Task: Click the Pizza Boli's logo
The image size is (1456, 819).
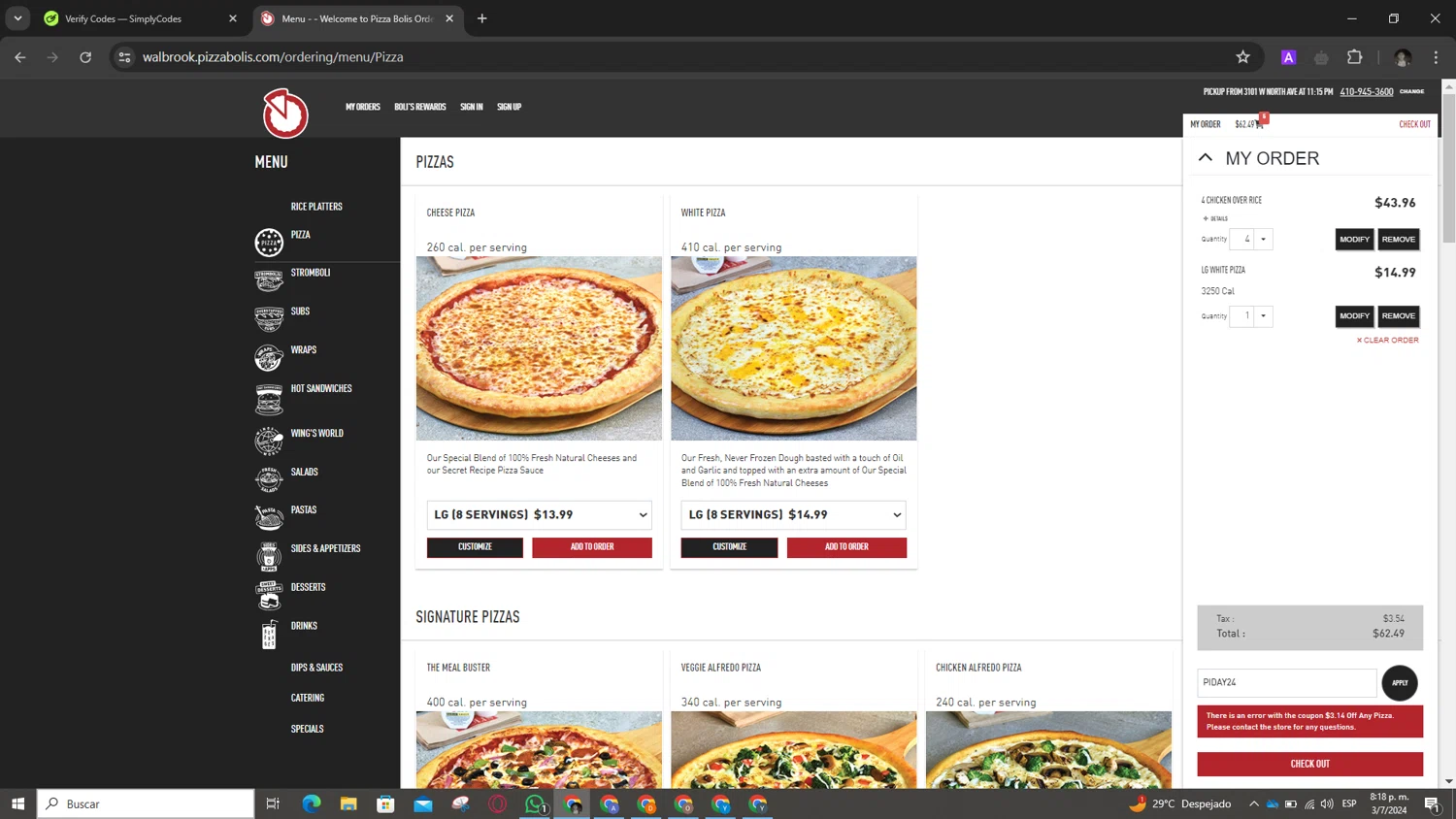Action: tap(285, 114)
